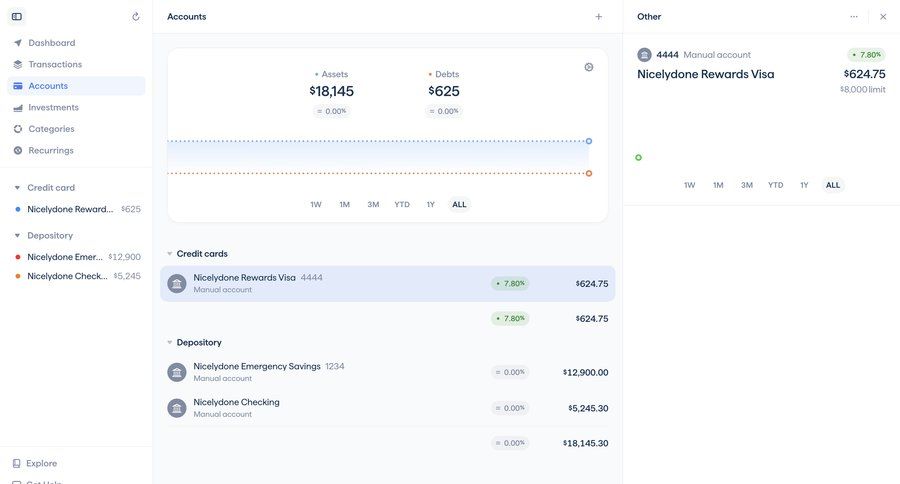Viewport: 900px width, 484px height.
Task: Select YTD range in detail panel
Action: 775,185
